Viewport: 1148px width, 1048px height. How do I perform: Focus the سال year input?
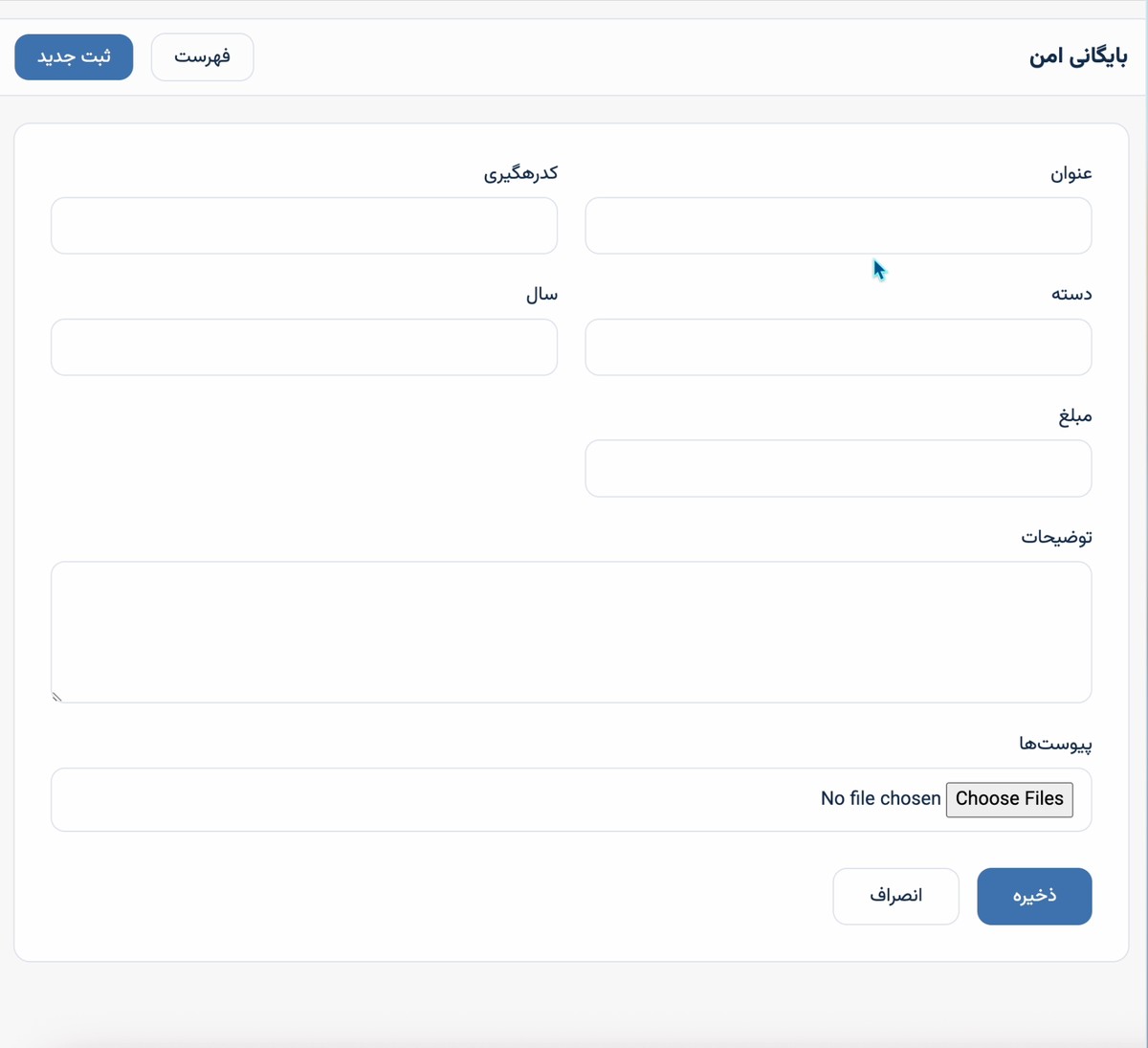303,347
